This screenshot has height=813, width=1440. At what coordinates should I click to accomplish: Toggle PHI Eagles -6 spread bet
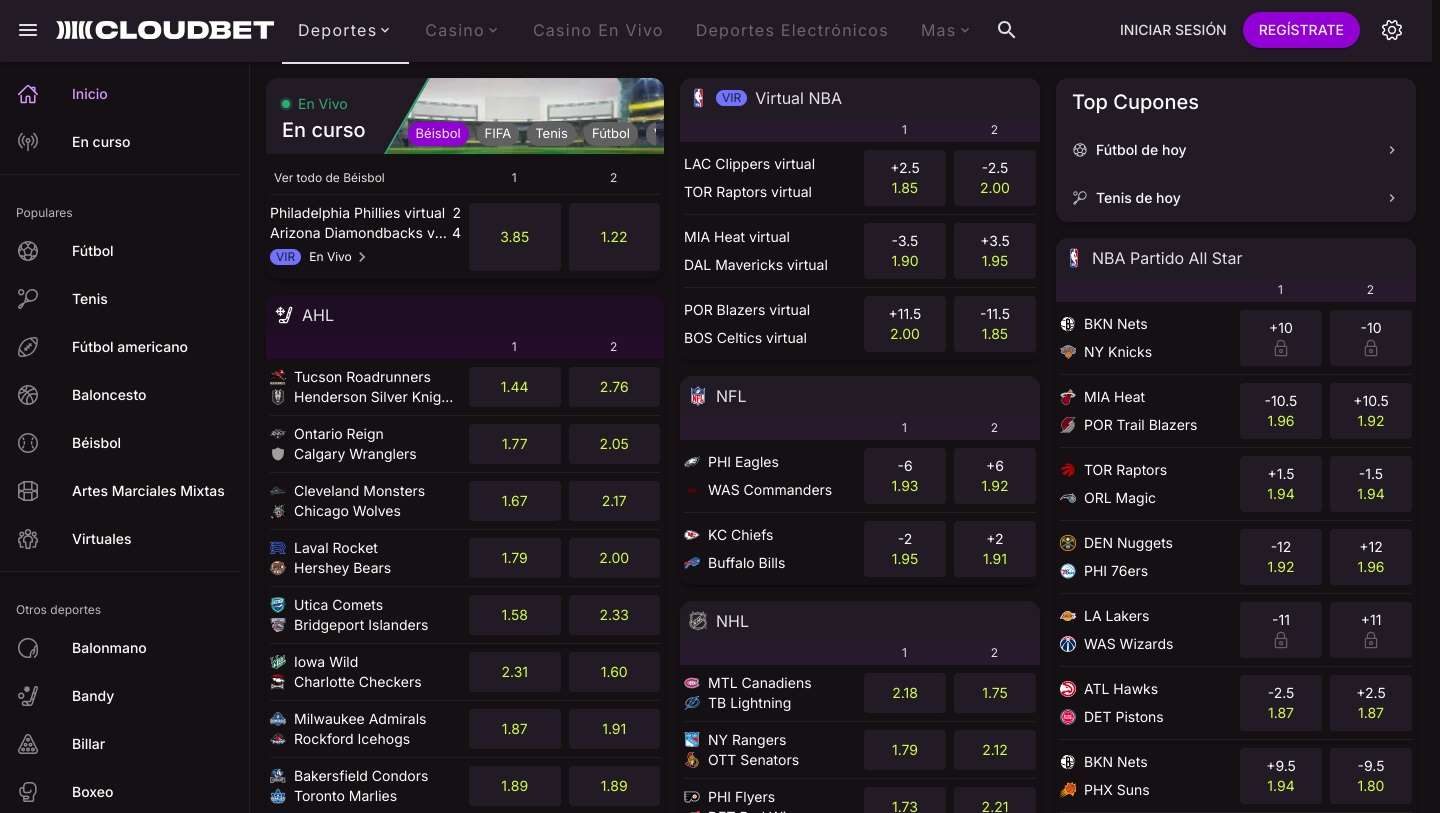904,476
